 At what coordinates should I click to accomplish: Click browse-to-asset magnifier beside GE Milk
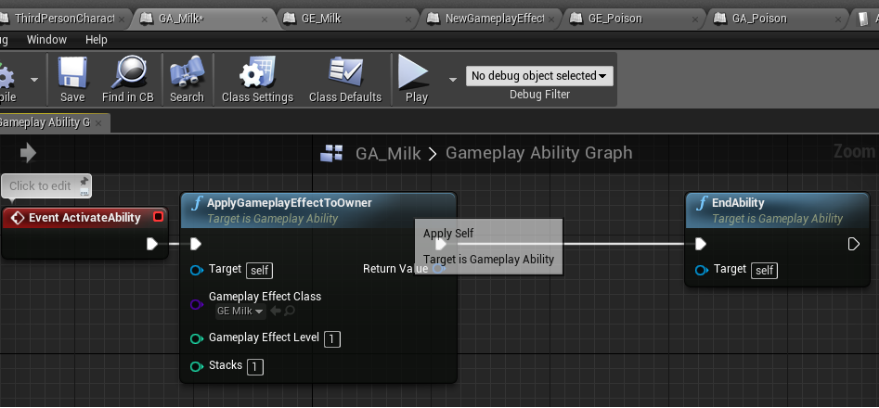coord(289,310)
